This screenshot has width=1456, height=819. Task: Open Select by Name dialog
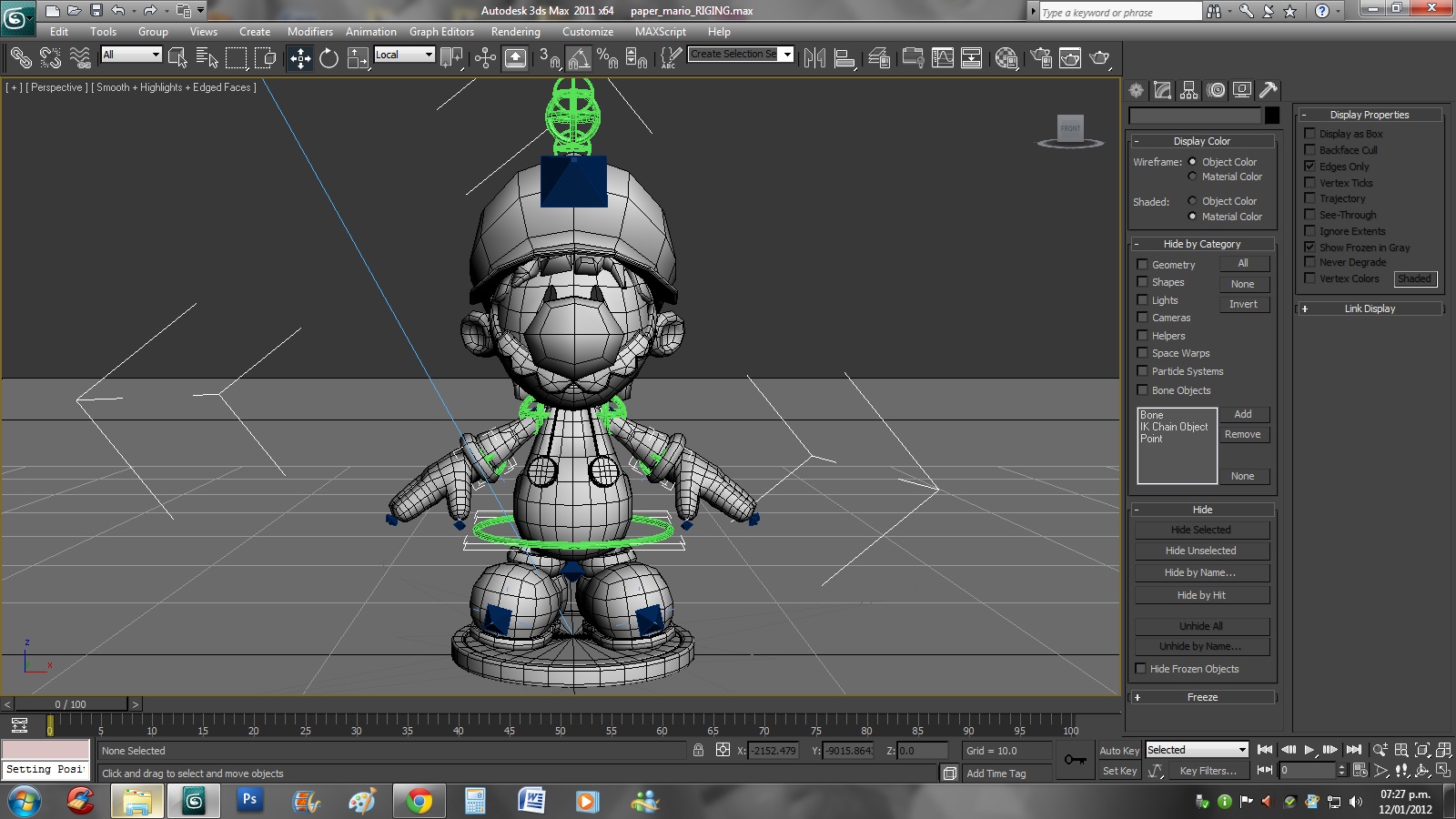coord(207,58)
